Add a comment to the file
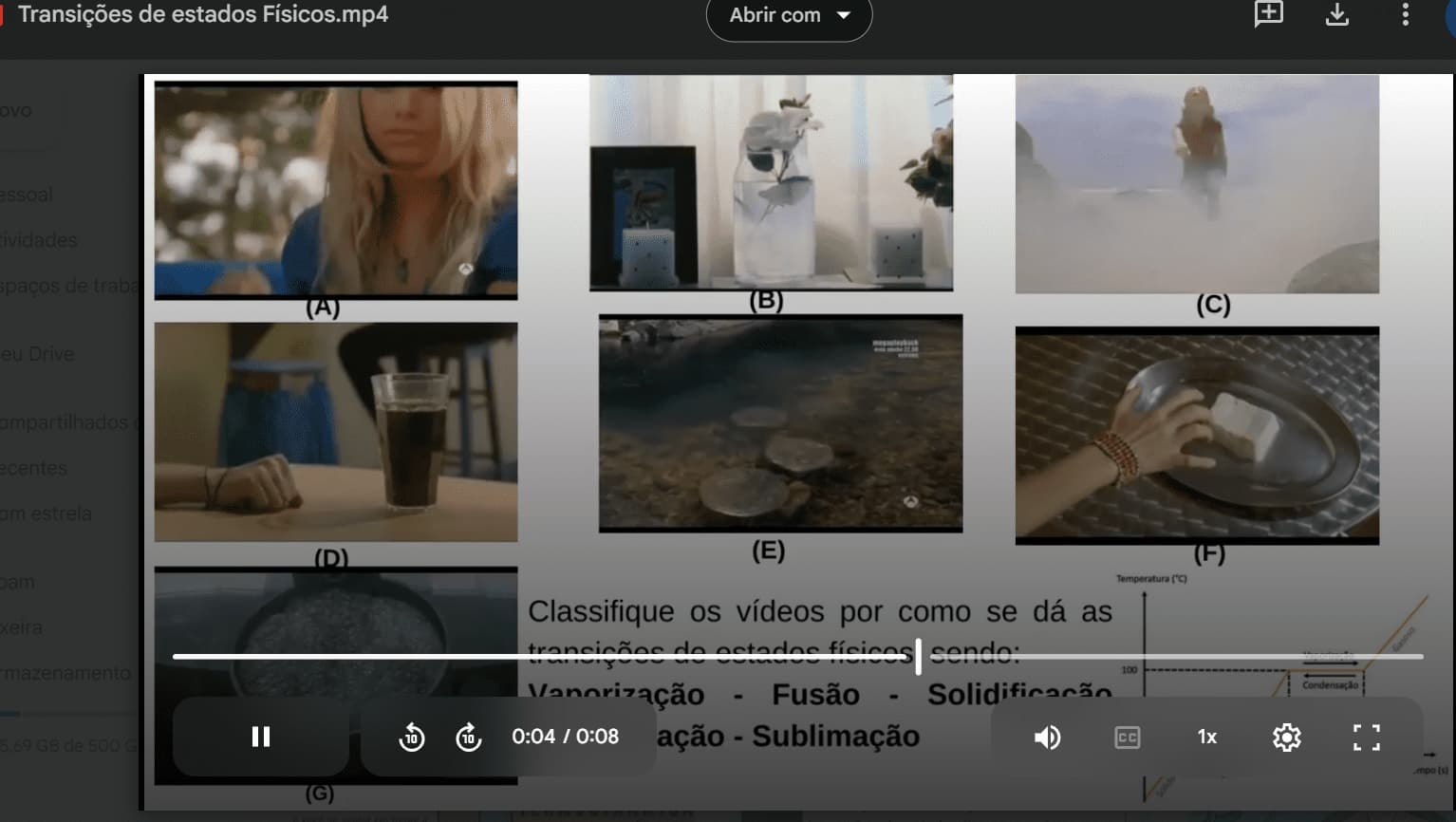This screenshot has width=1456, height=822. pos(1268,14)
